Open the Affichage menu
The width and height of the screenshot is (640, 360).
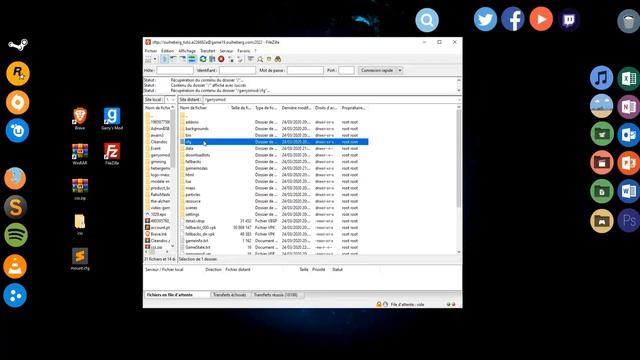(x=187, y=51)
